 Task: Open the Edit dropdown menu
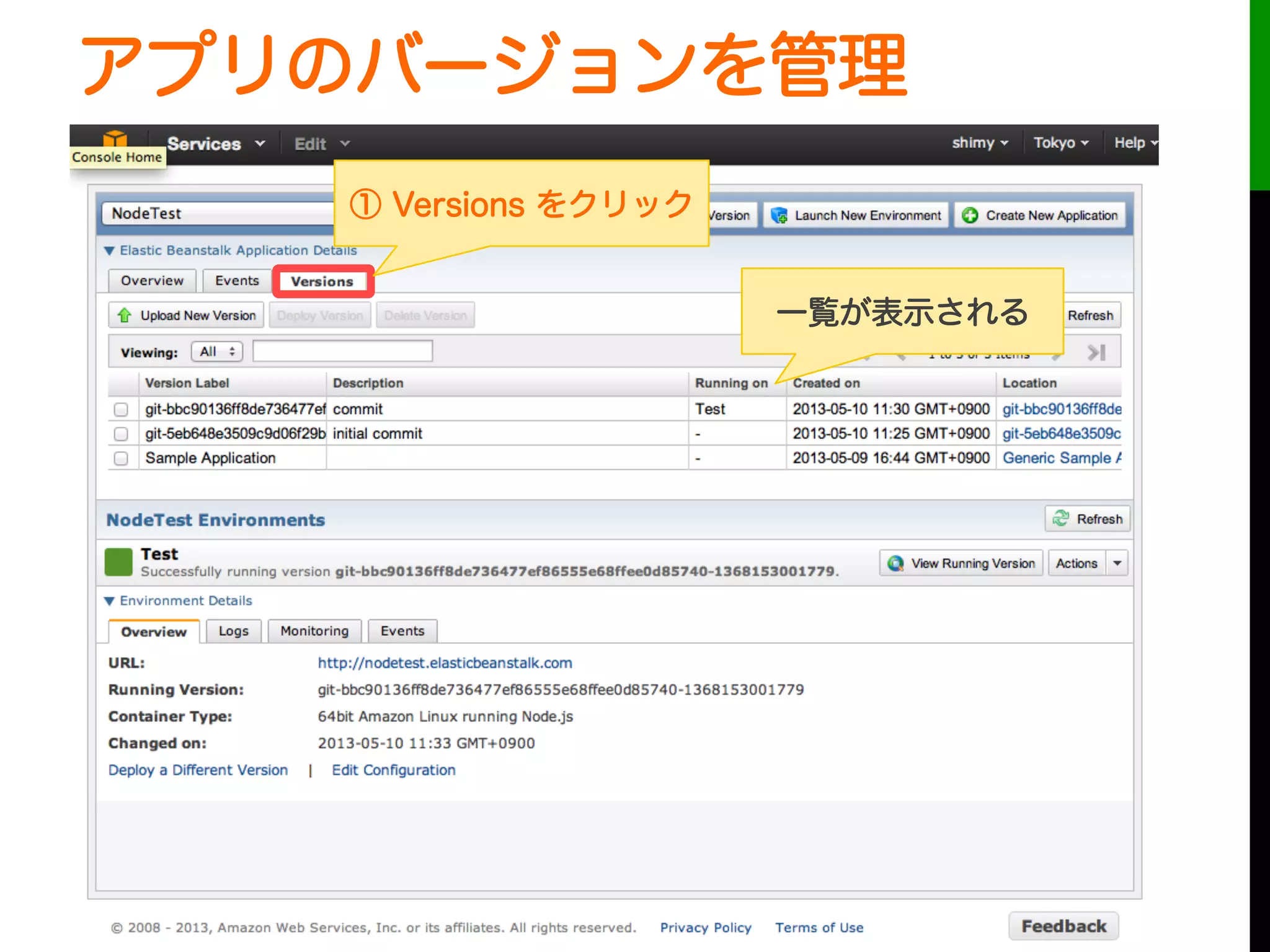tap(322, 144)
